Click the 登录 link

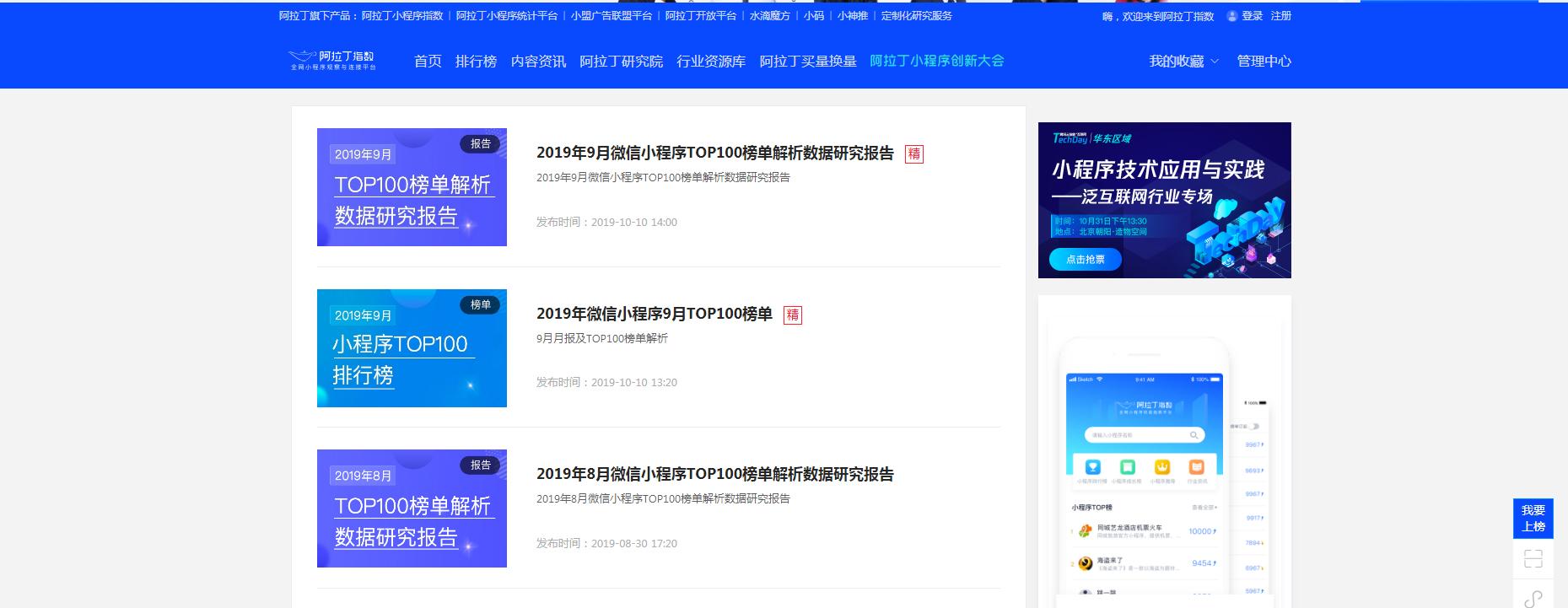pyautogui.click(x=1253, y=16)
